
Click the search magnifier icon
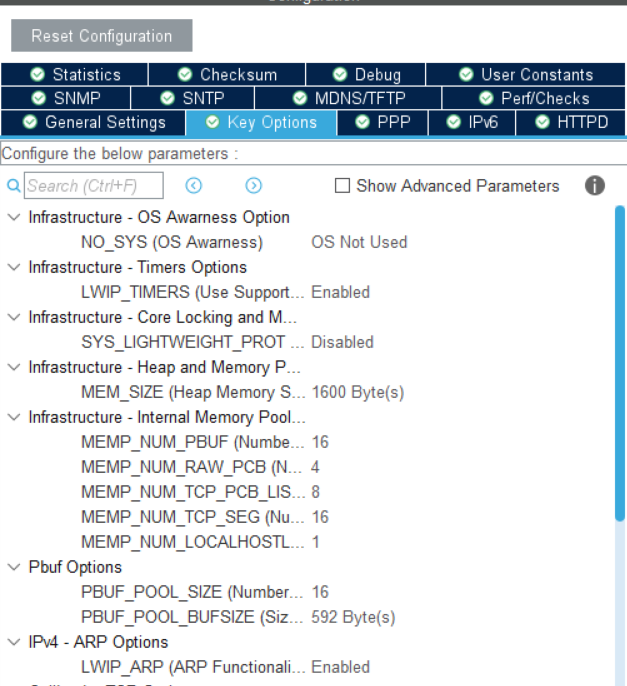(x=14, y=186)
